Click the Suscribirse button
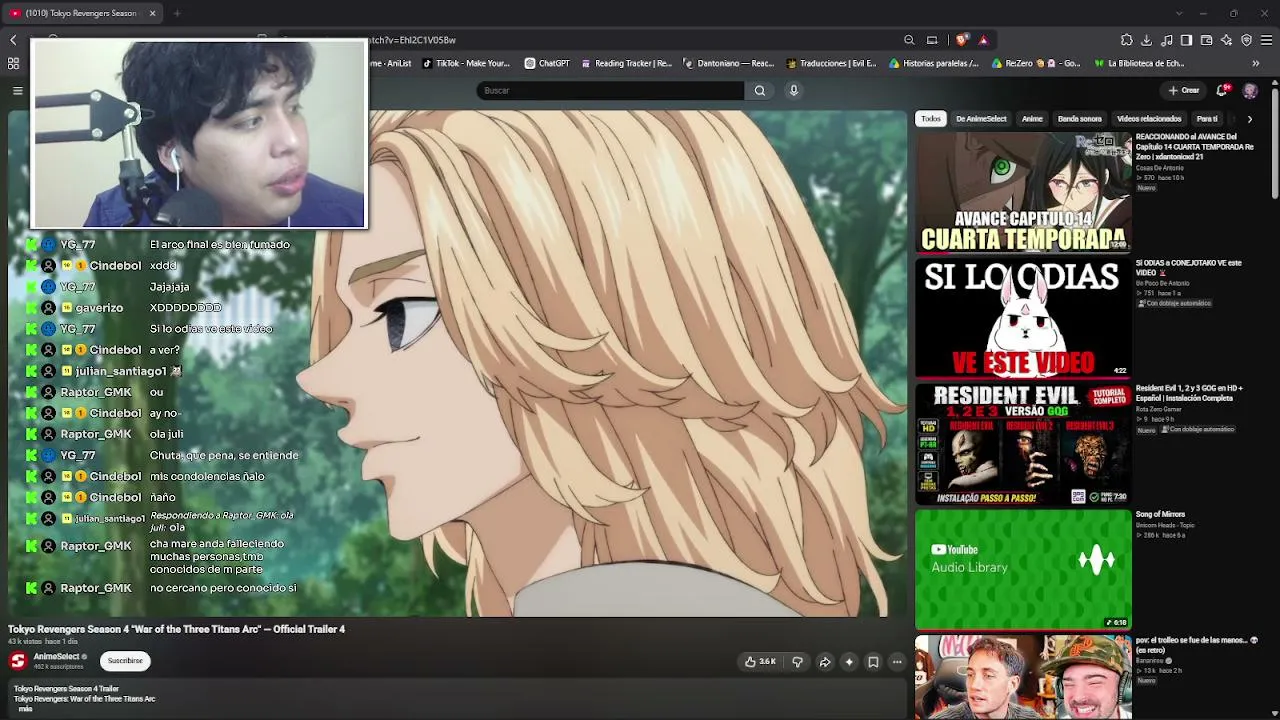The height and width of the screenshot is (720, 1280). tap(125, 661)
